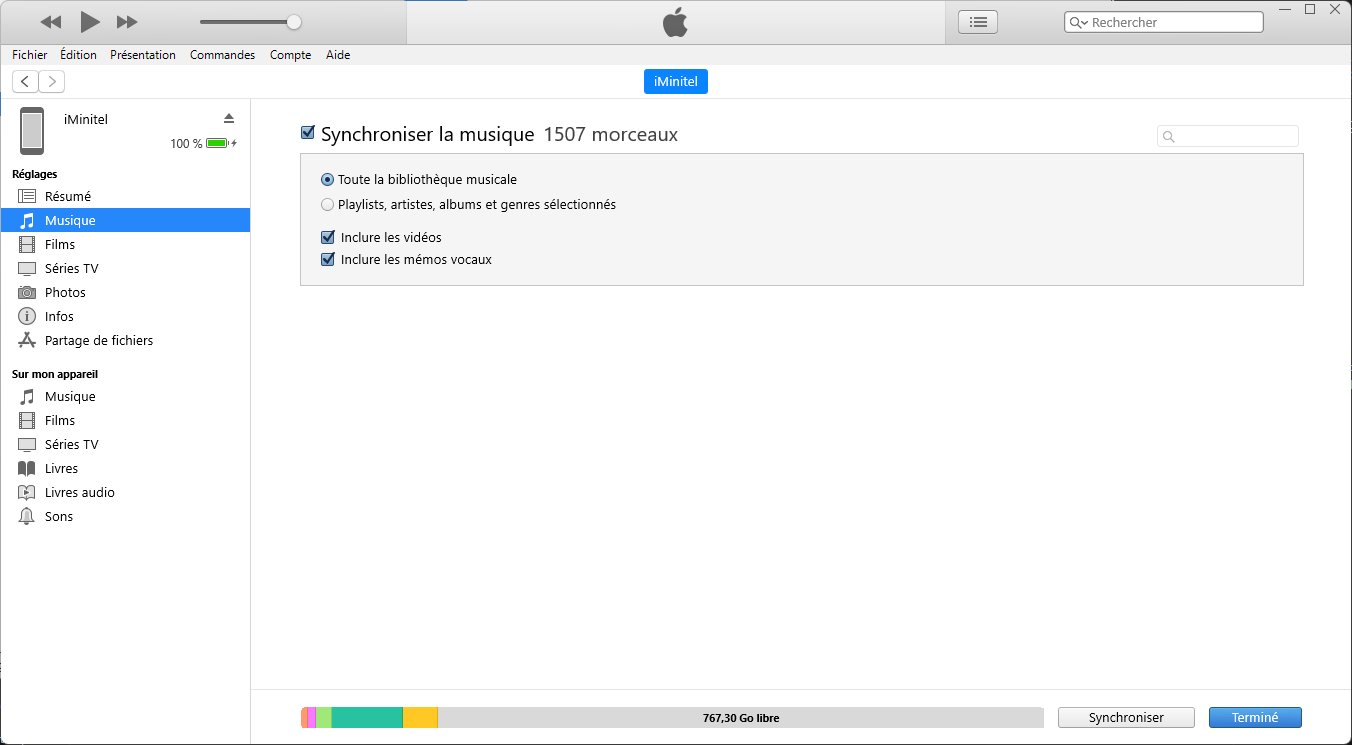This screenshot has width=1352, height=745.
Task: Toggle Inclure les vidéos checkbox
Action: tap(327, 237)
